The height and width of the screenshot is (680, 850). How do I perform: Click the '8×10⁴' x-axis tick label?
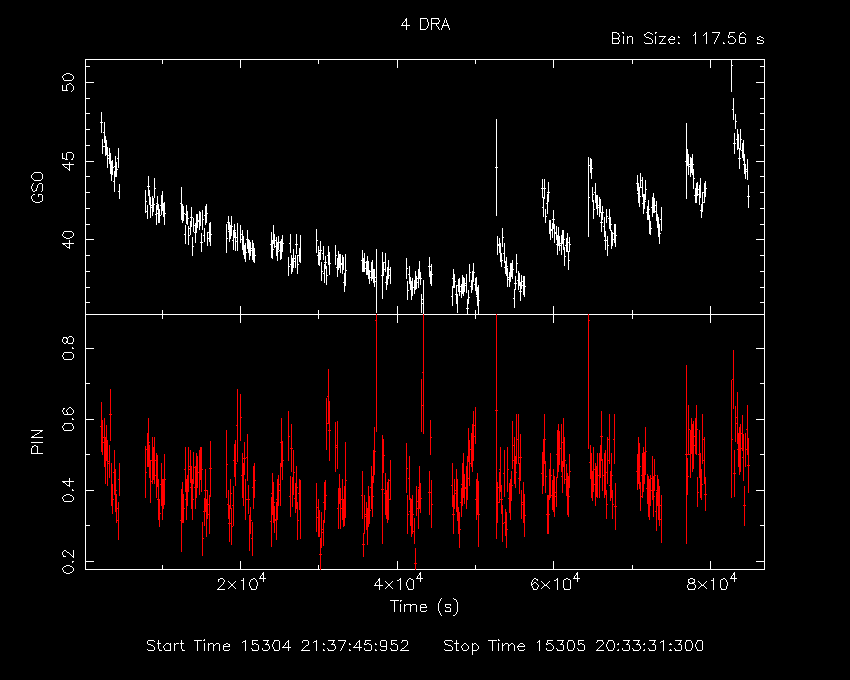tap(712, 584)
